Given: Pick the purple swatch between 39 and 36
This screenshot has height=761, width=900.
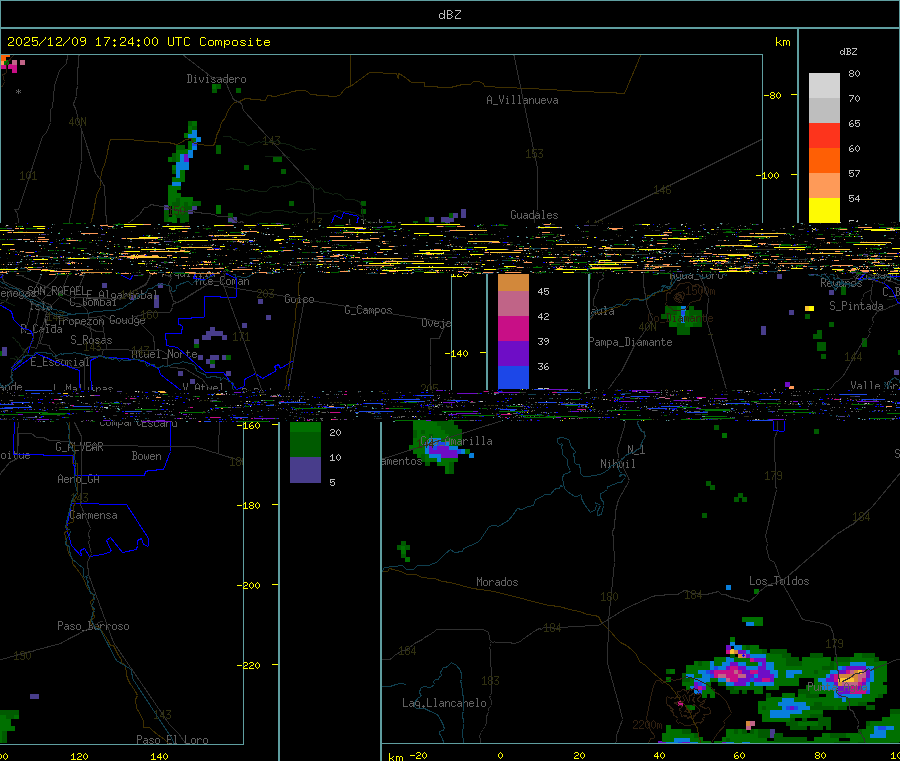Looking at the screenshot, I should [513, 354].
